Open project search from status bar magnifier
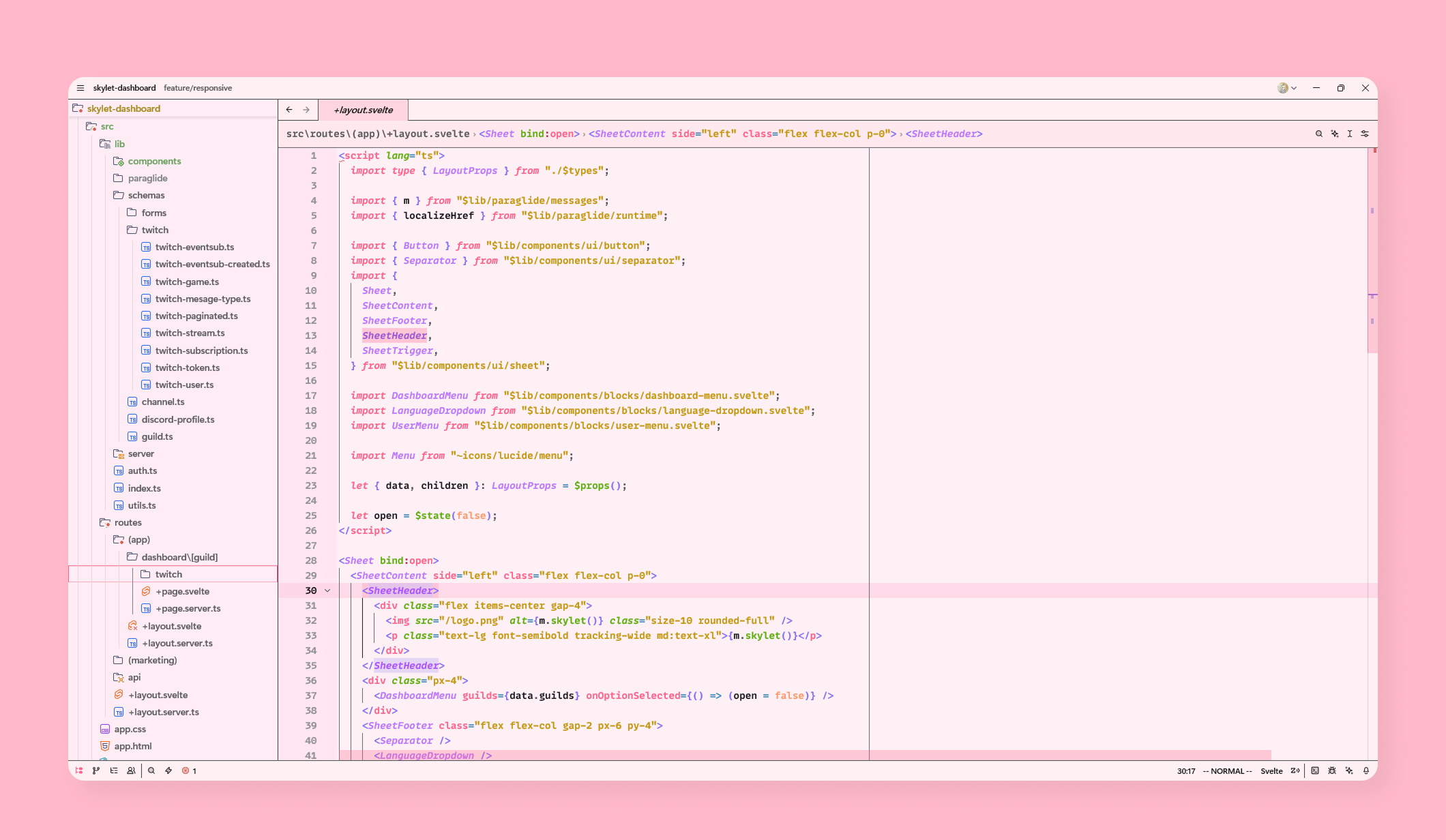 (151, 770)
